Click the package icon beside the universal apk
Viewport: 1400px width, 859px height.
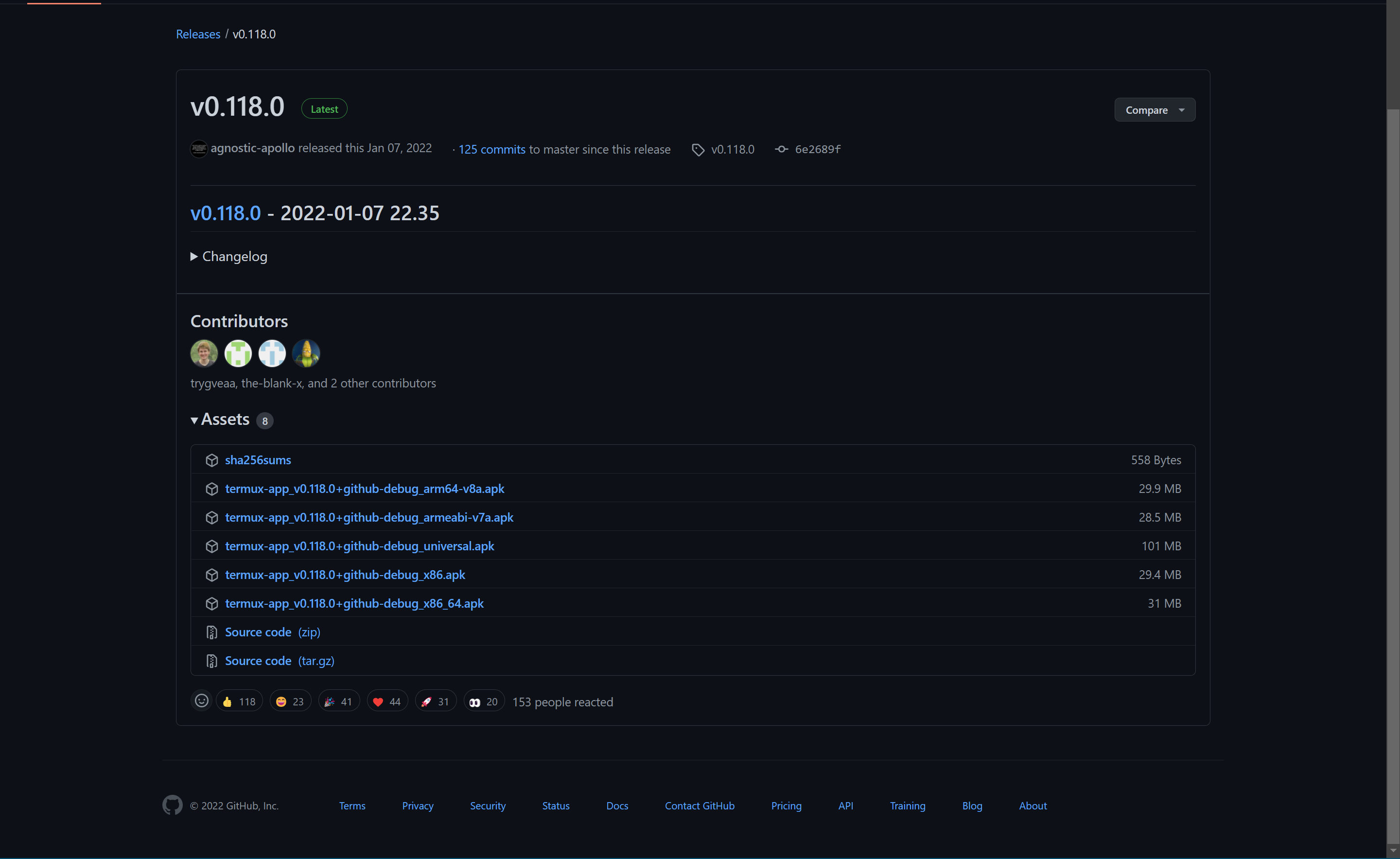point(212,546)
